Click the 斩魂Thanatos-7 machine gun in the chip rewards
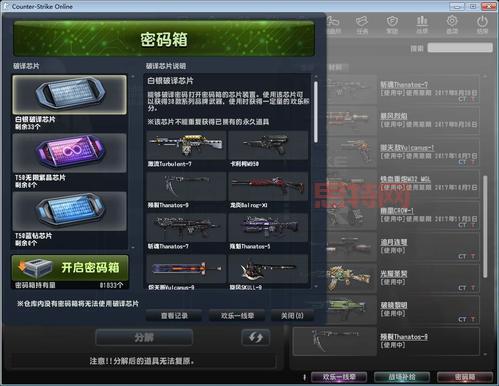The height and width of the screenshot is (386, 499). (186, 228)
